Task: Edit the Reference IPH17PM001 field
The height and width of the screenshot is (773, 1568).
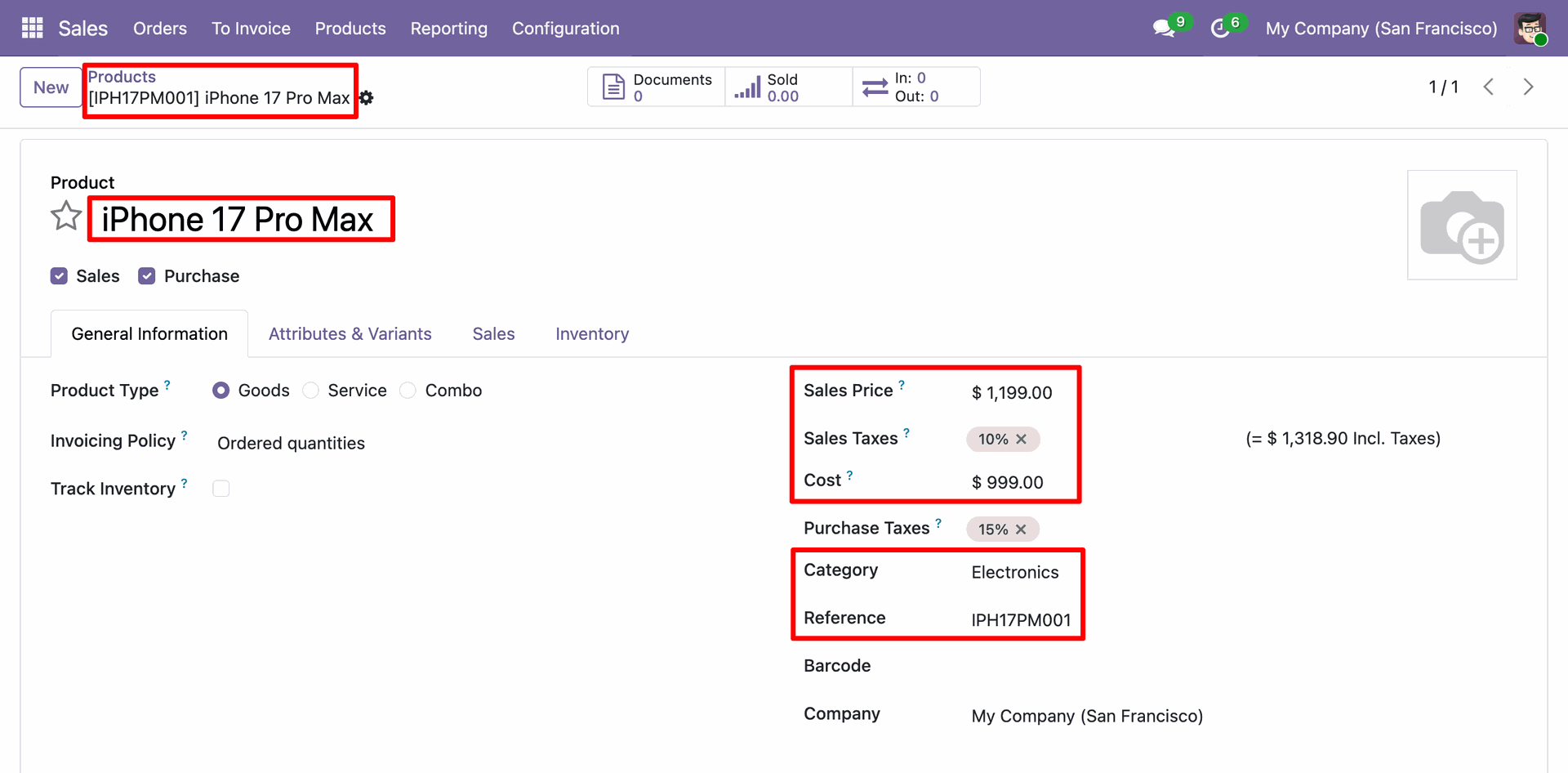Action: pyautogui.click(x=1022, y=620)
